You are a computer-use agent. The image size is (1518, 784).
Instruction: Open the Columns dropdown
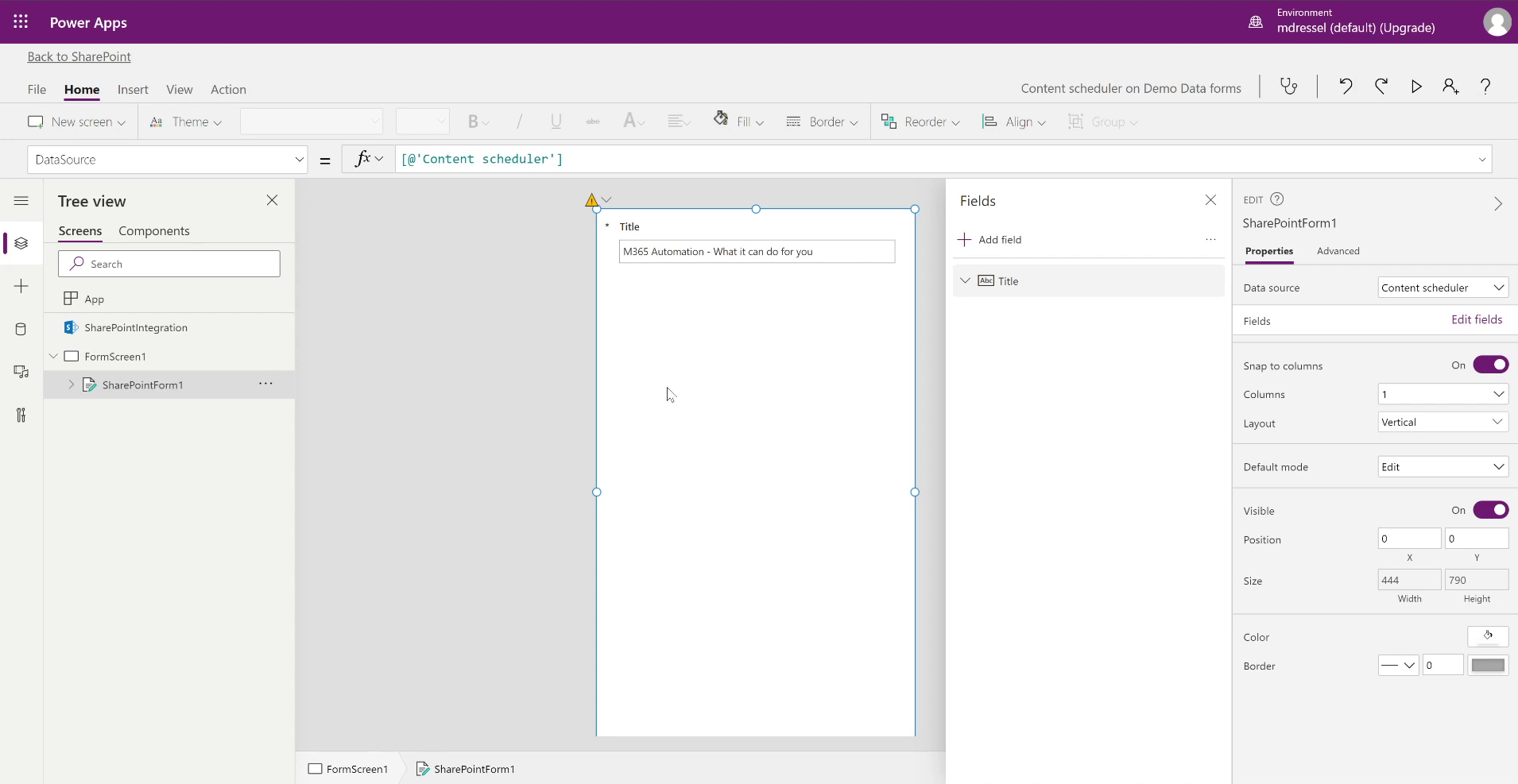point(1442,394)
